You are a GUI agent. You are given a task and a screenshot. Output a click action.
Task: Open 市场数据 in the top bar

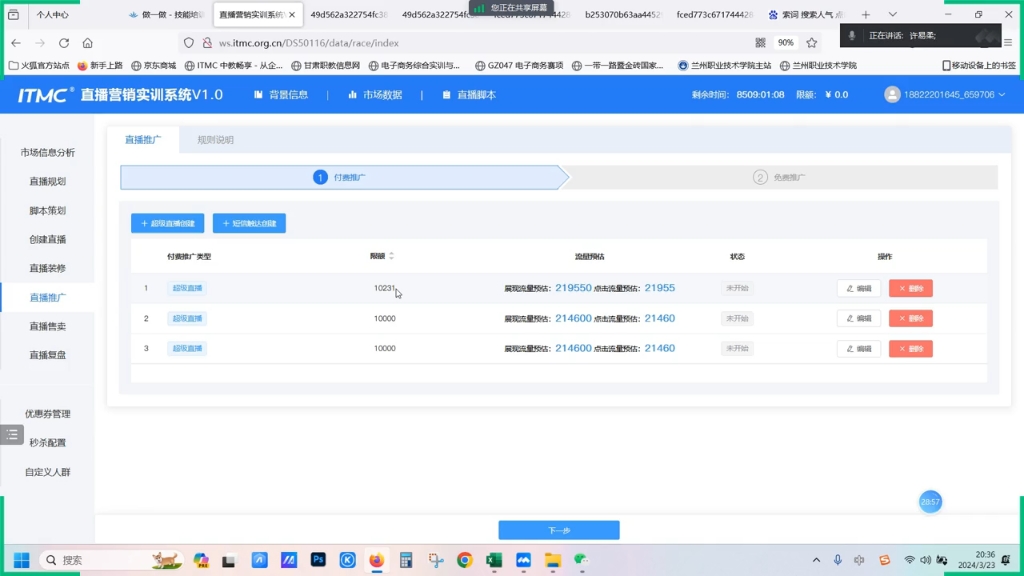pyautogui.click(x=375, y=95)
